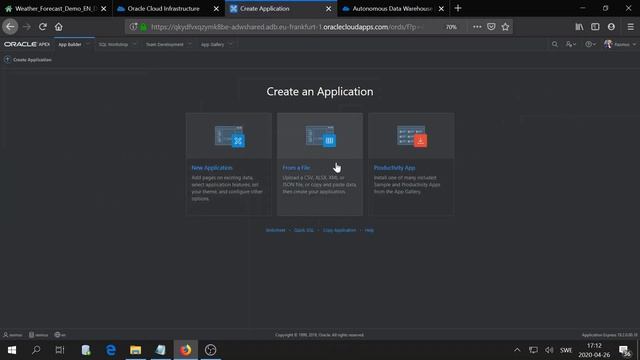Click the New Application card icon
This screenshot has width=640, height=360.
click(x=229, y=136)
